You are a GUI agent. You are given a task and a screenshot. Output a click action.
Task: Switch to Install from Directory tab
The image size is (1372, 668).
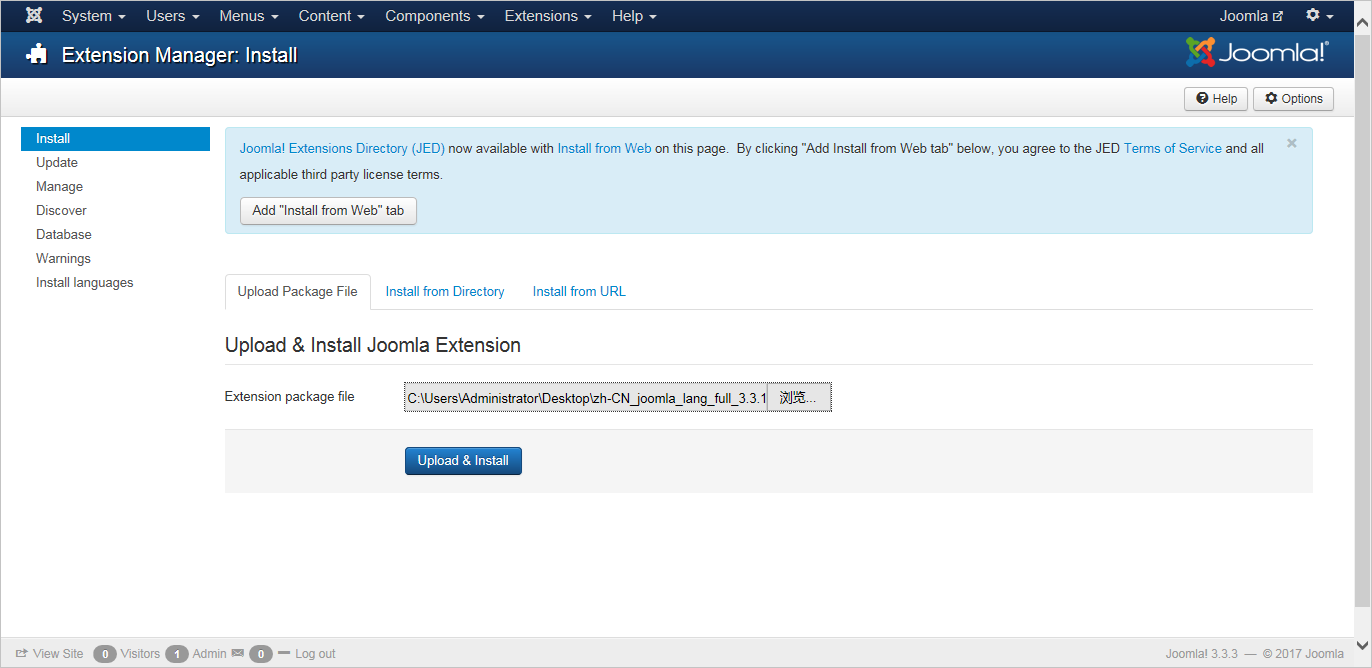pos(445,292)
